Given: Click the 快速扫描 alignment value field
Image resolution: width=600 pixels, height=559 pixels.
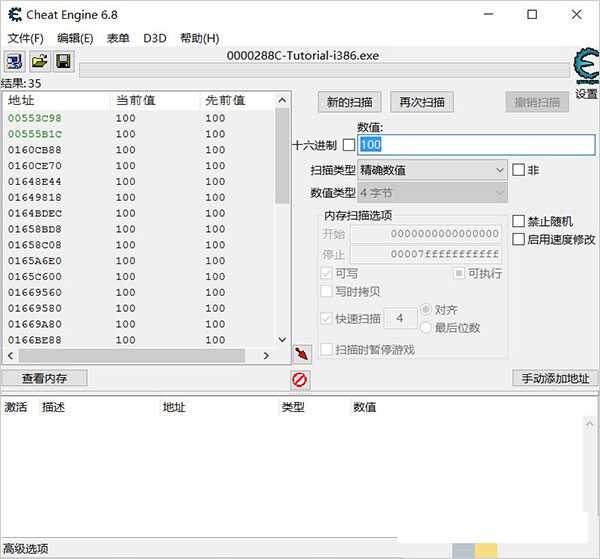Looking at the screenshot, I should [x=400, y=318].
